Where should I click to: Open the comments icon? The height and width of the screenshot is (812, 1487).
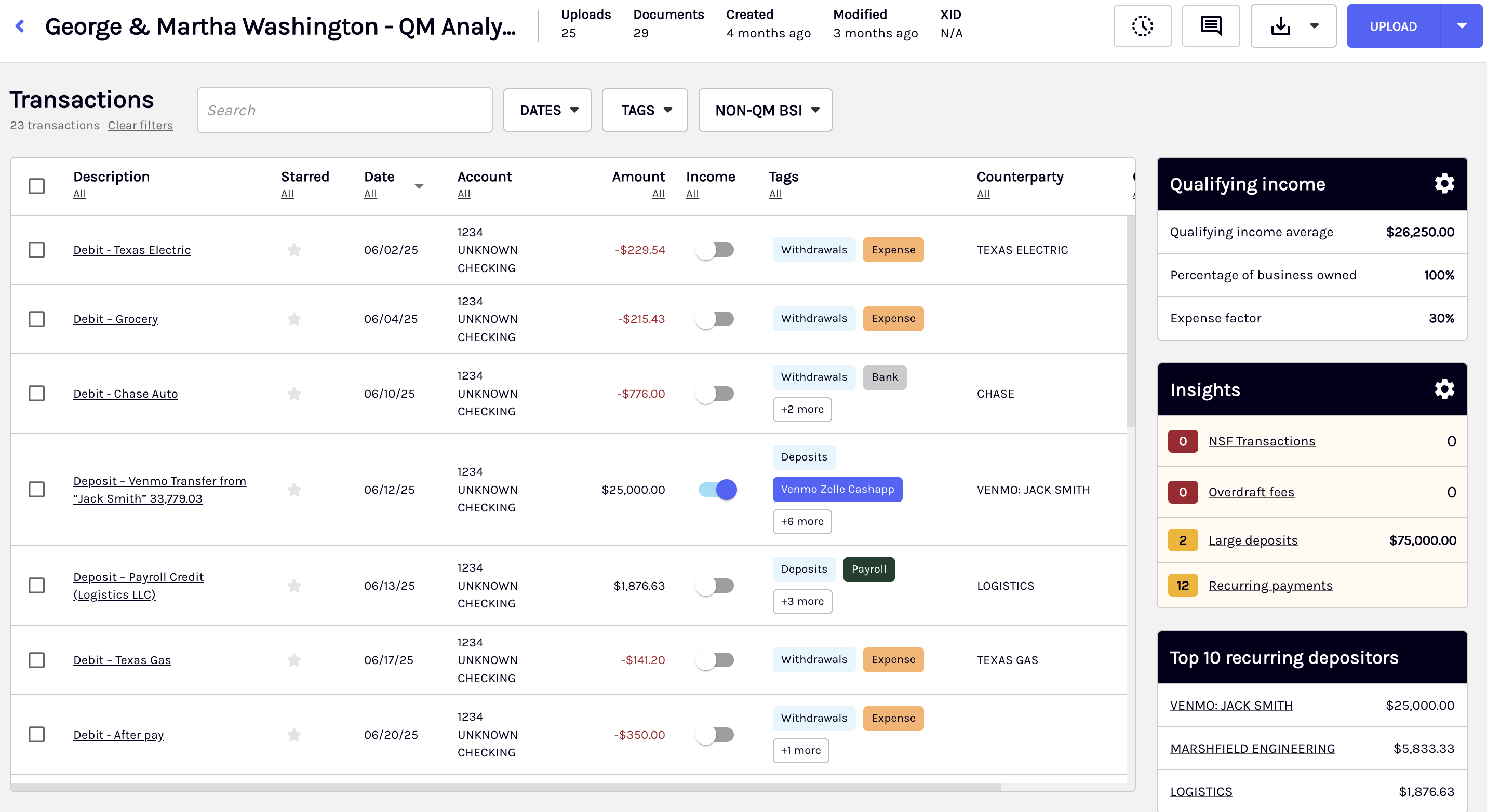1211,26
